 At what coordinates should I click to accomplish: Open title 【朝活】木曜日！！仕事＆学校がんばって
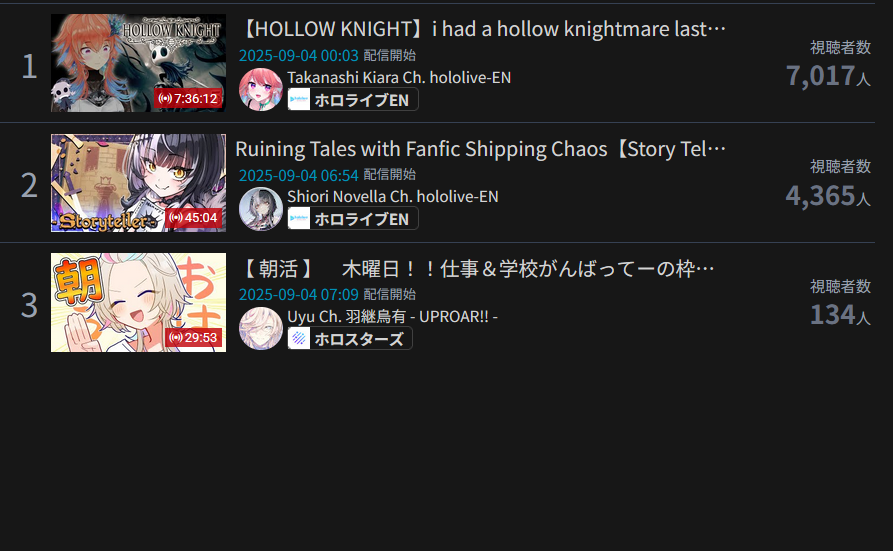[476, 269]
